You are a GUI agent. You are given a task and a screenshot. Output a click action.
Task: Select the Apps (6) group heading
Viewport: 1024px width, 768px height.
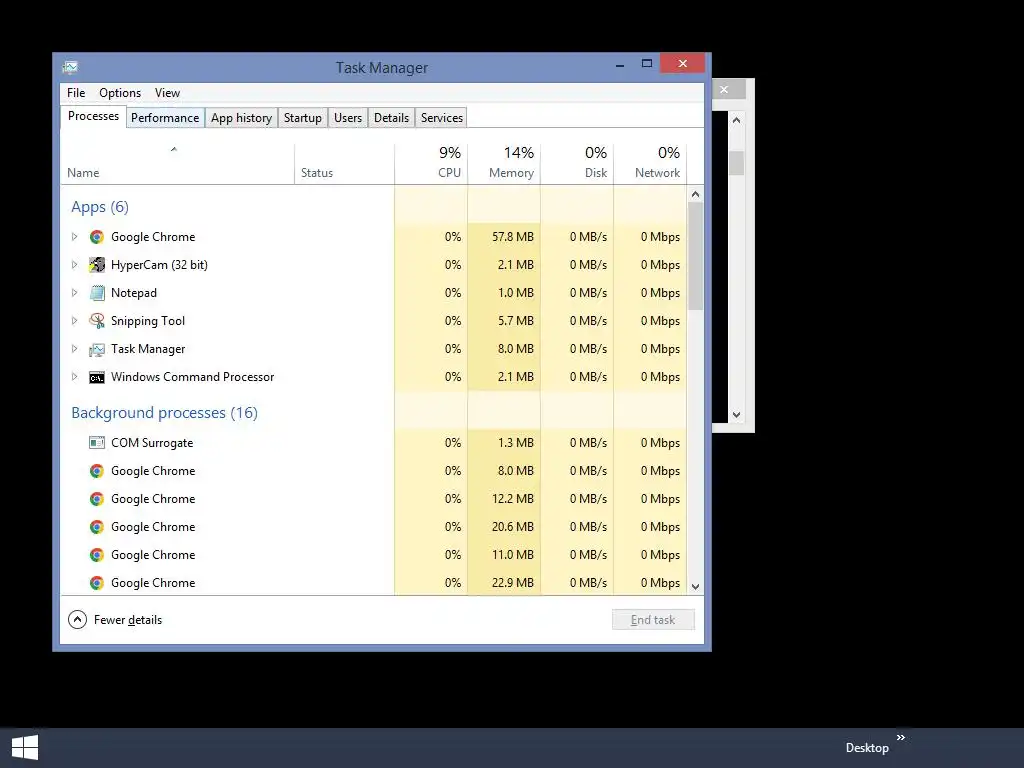(100, 207)
